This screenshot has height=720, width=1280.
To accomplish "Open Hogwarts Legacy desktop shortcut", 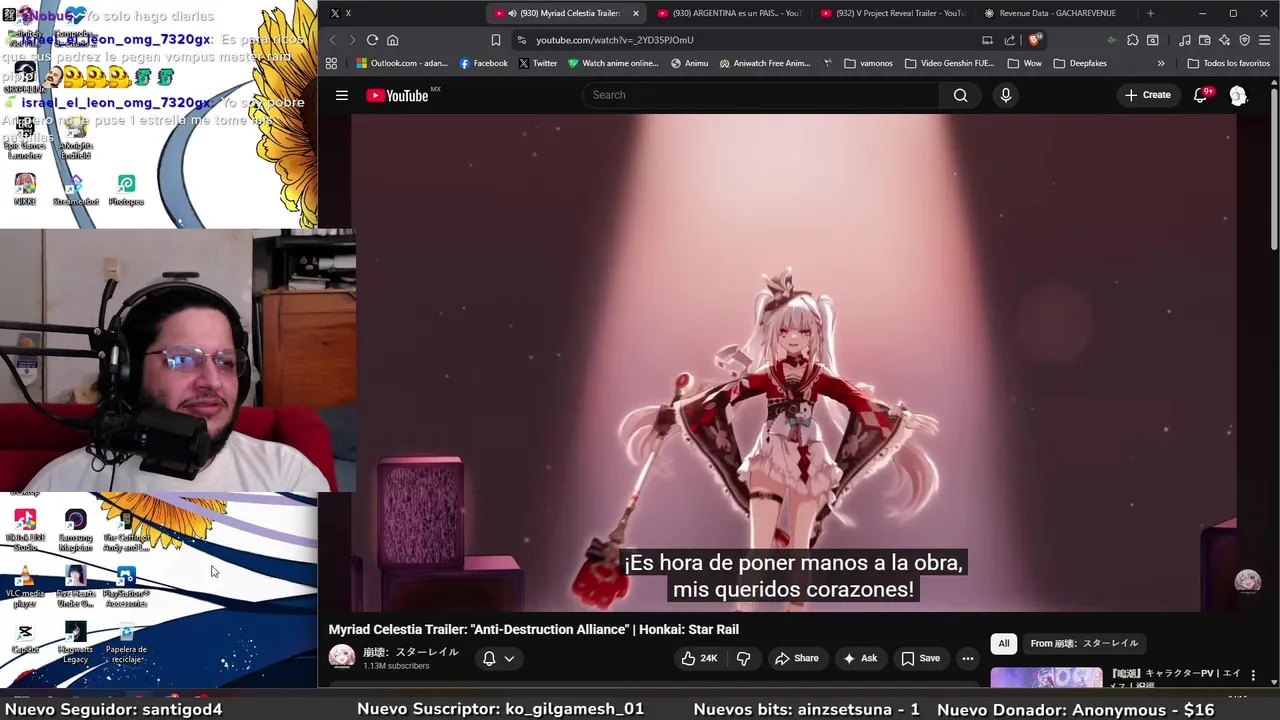I will 75,643.
